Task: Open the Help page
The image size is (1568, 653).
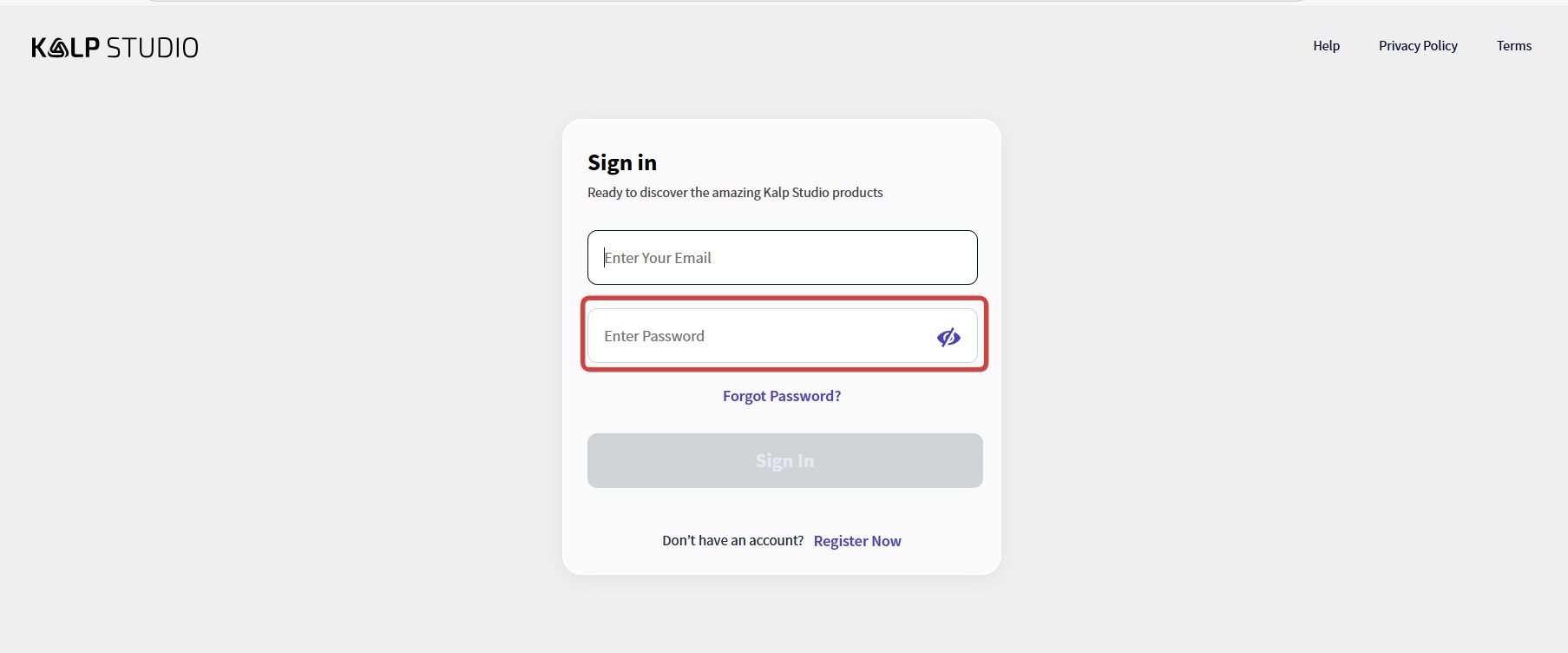Action: (x=1326, y=46)
